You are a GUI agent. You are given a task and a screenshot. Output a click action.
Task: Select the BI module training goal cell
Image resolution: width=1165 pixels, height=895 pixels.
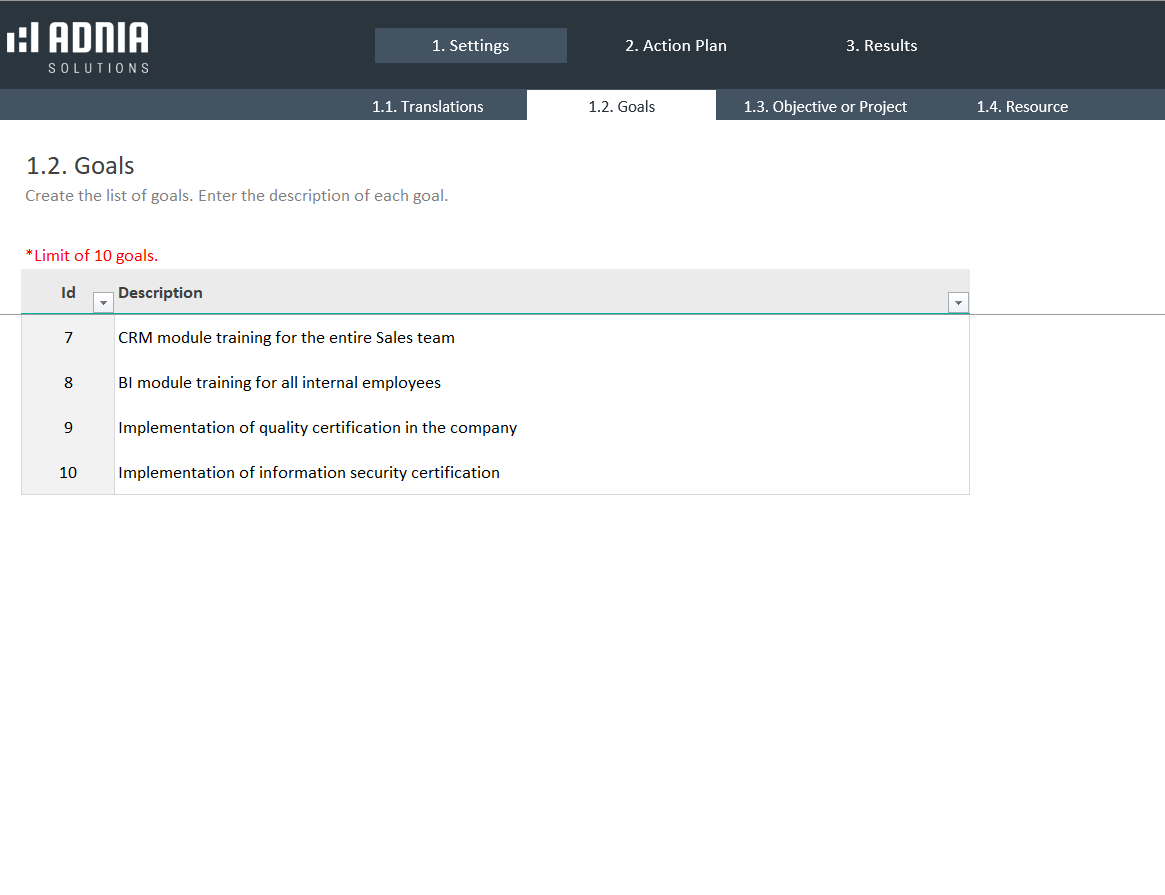tap(279, 383)
